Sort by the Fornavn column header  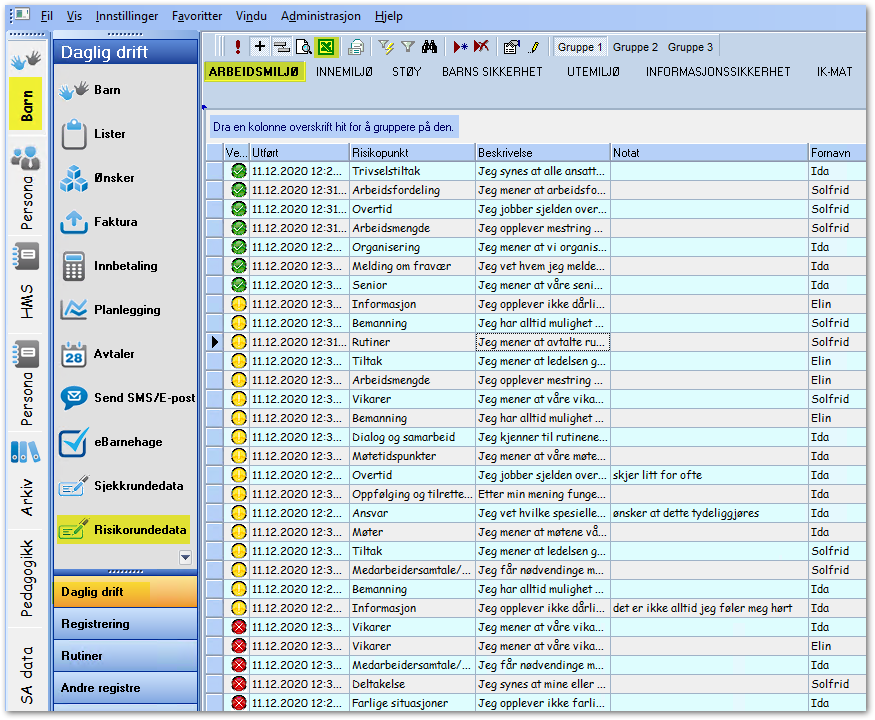click(x=836, y=152)
